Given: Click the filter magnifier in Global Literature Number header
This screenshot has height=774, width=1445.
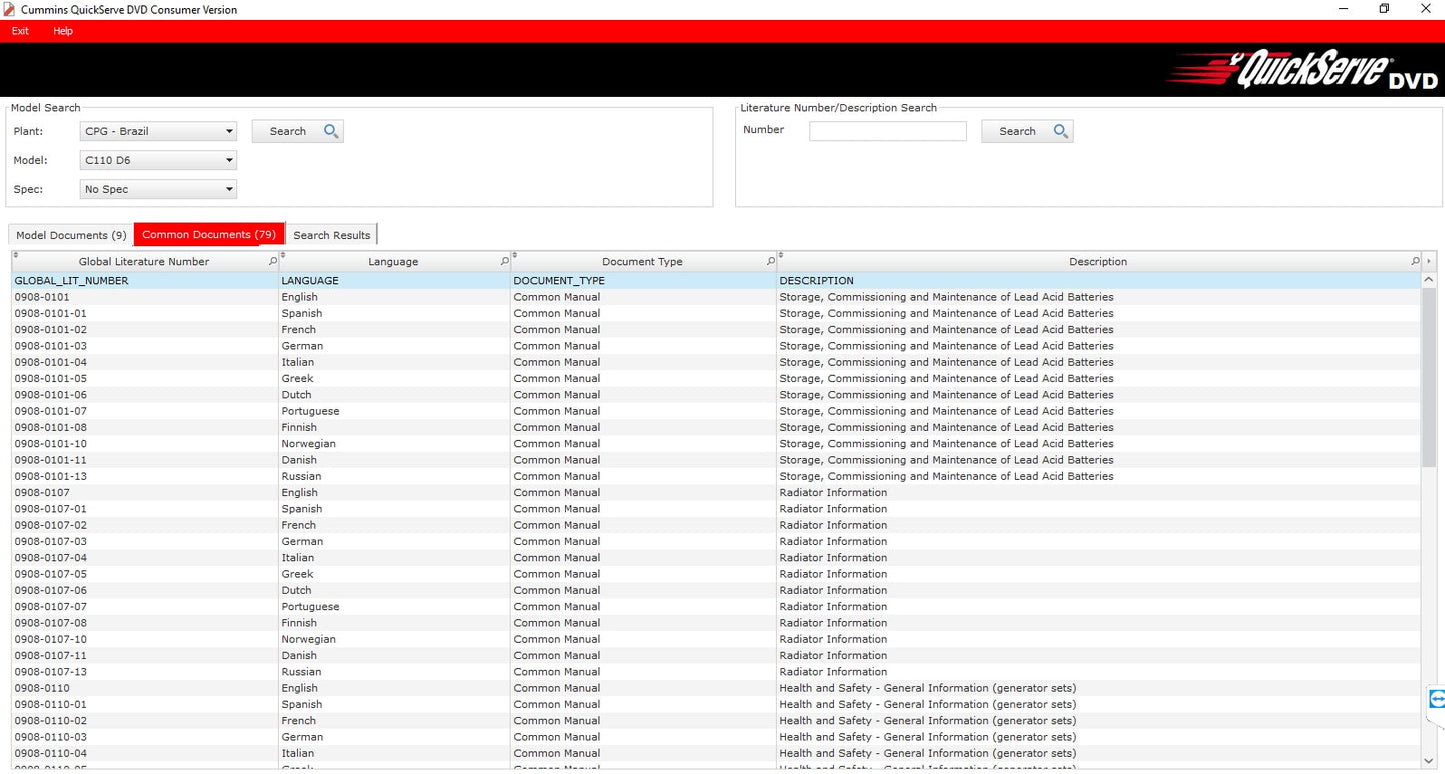Looking at the screenshot, I should point(273,262).
